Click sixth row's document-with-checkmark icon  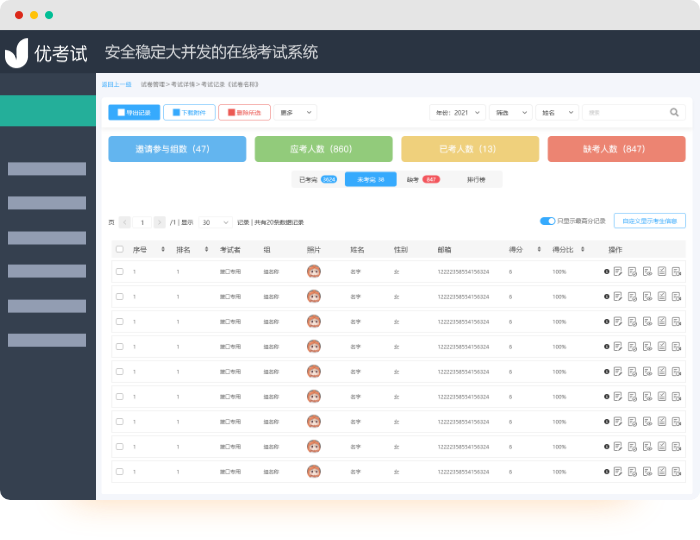point(632,396)
